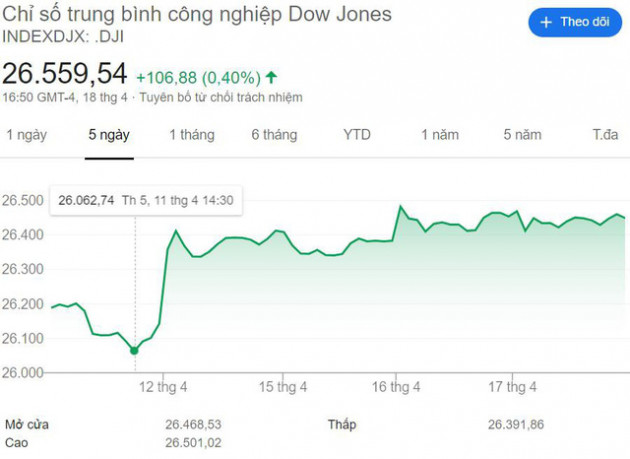
Task: Click the 16 thg 4 axis marker
Action: point(396,387)
